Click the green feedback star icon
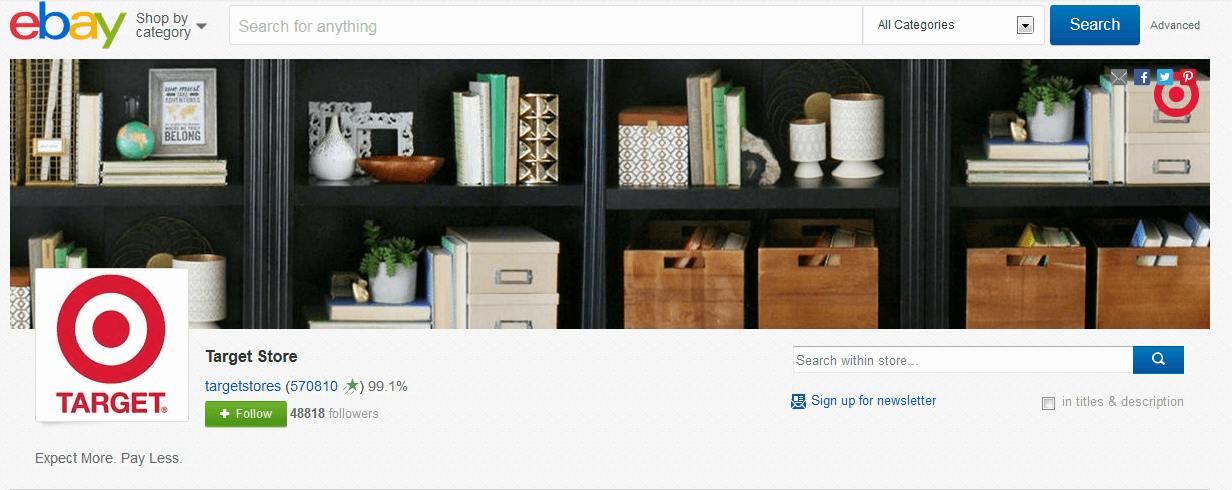 (x=352, y=386)
